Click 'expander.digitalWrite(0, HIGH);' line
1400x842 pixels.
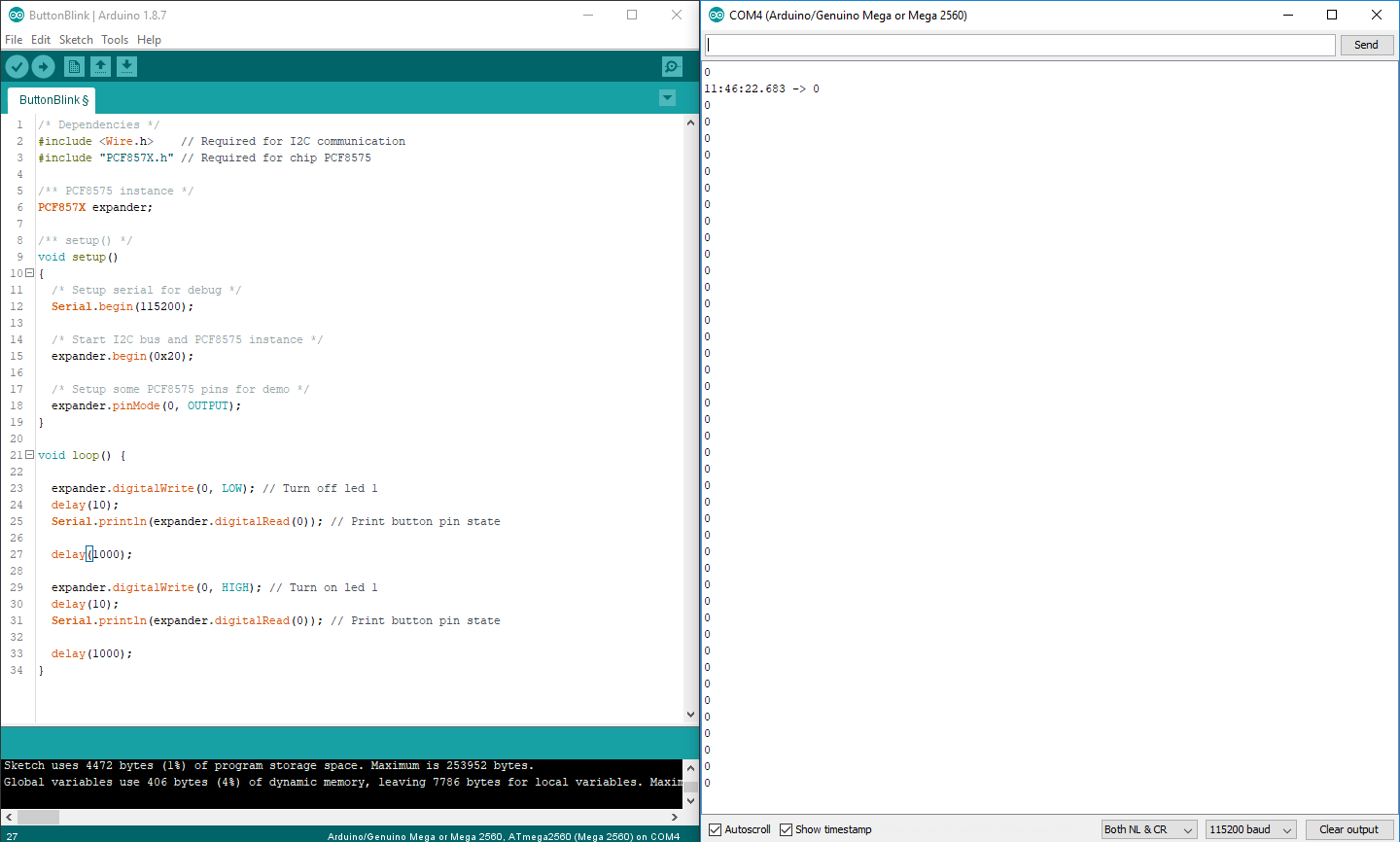point(157,587)
